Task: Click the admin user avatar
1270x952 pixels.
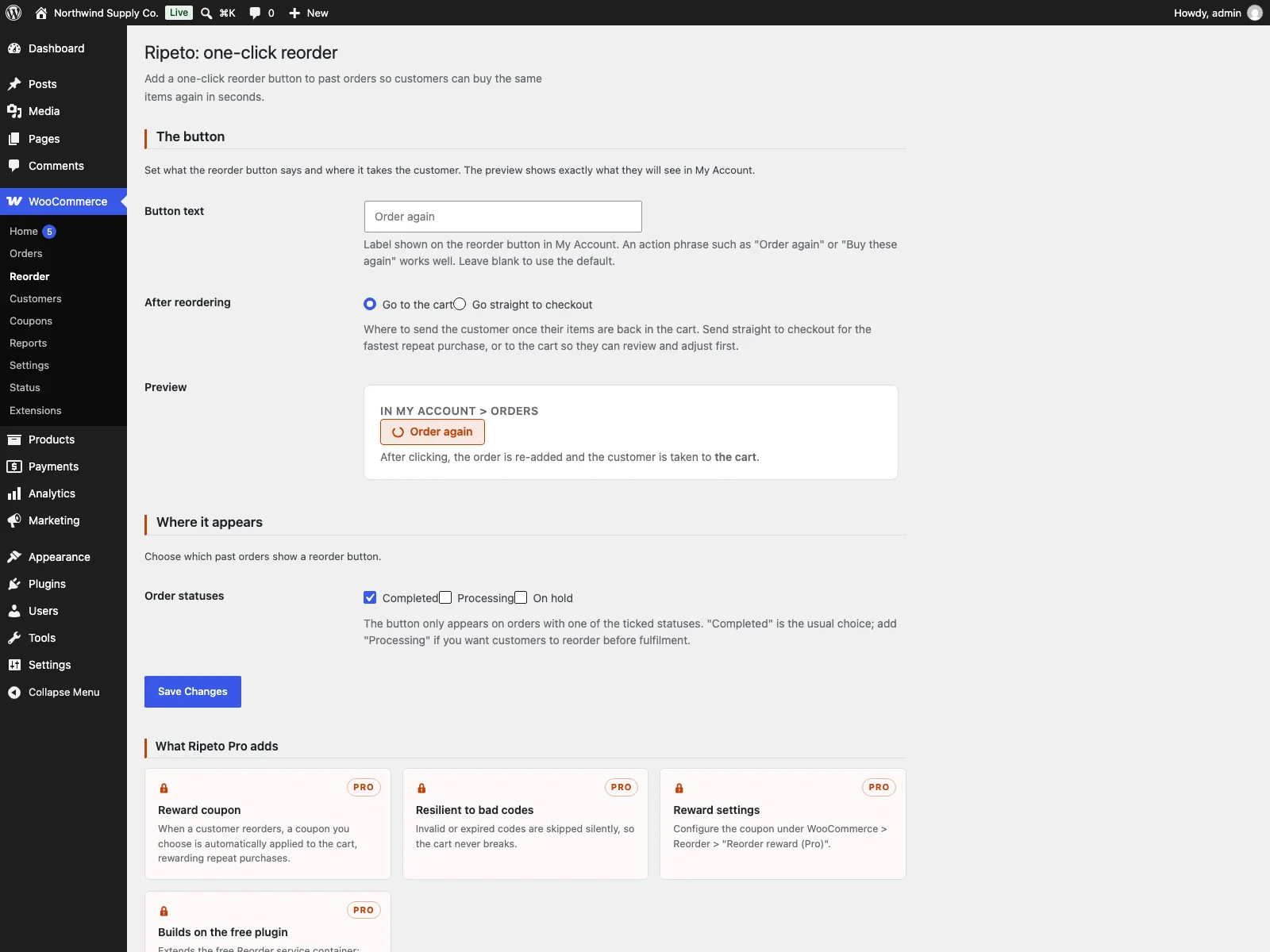Action: click(1255, 13)
